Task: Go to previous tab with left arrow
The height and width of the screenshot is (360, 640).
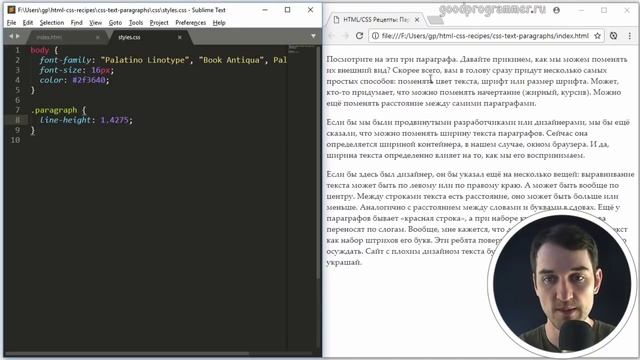Action: pos(11,36)
